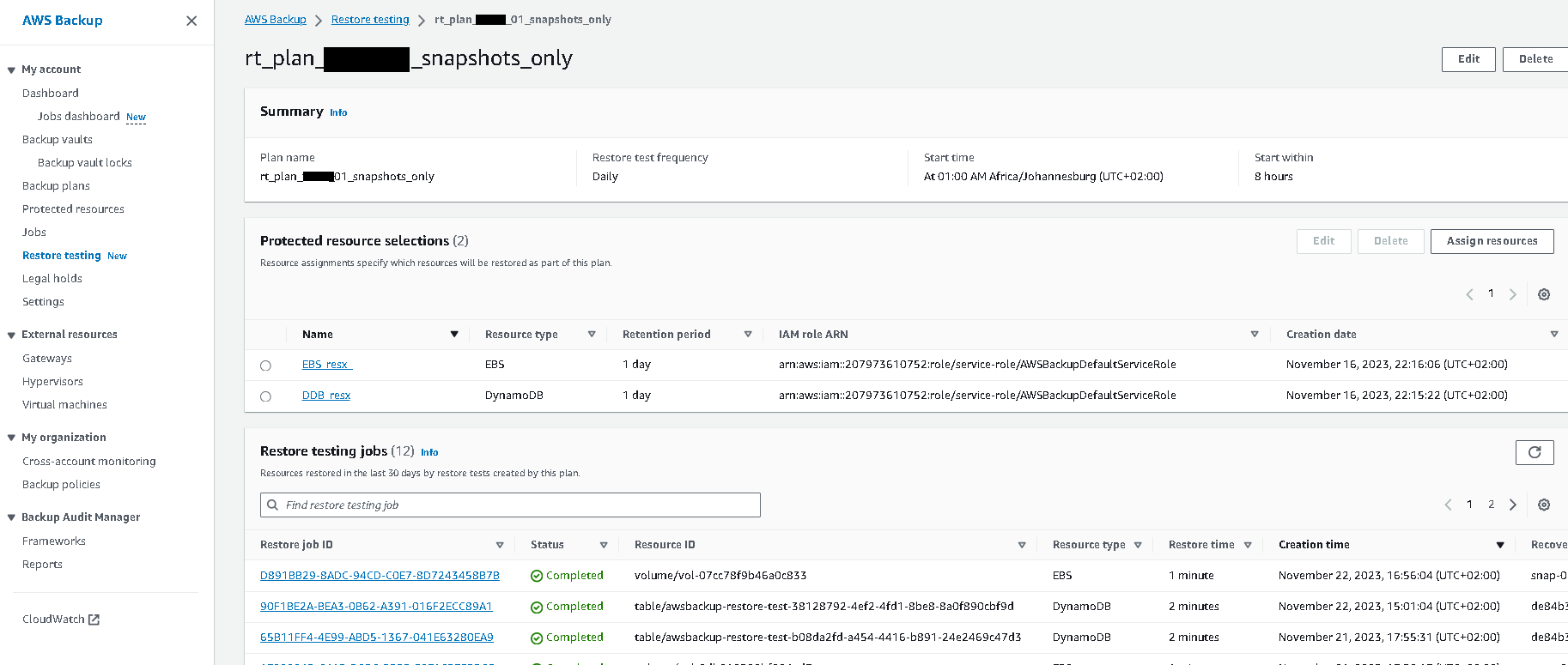
Task: Open table settings gear for restore testing jobs
Action: [x=1544, y=505]
